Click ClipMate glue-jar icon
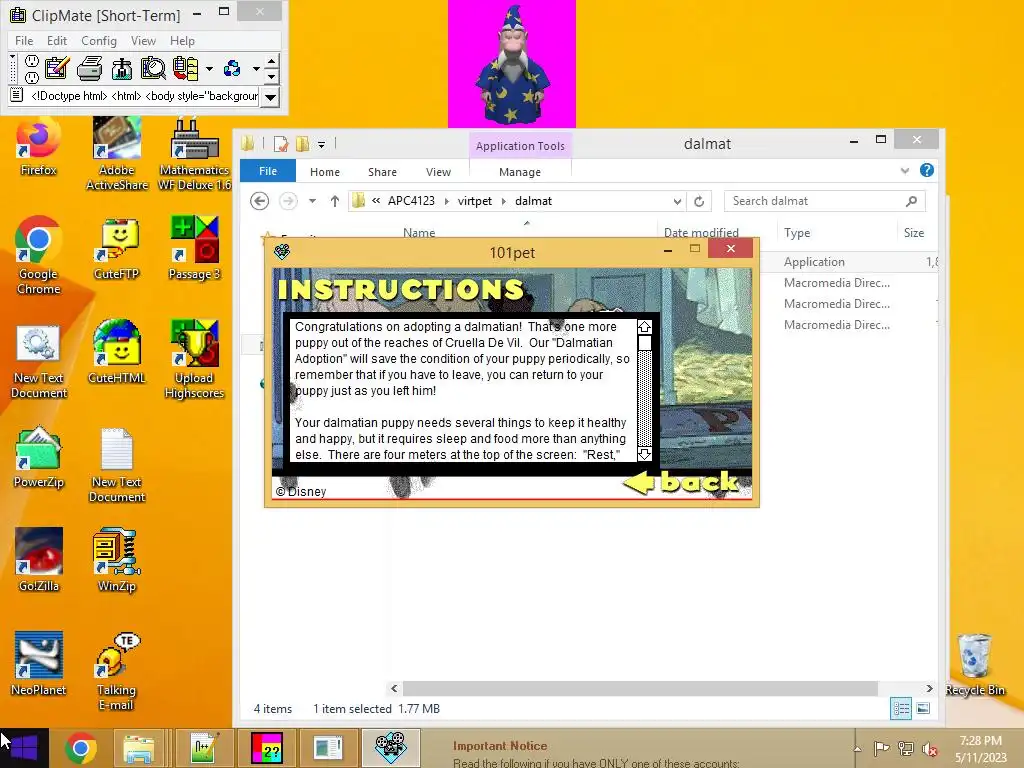The image size is (1024, 768). tap(121, 69)
